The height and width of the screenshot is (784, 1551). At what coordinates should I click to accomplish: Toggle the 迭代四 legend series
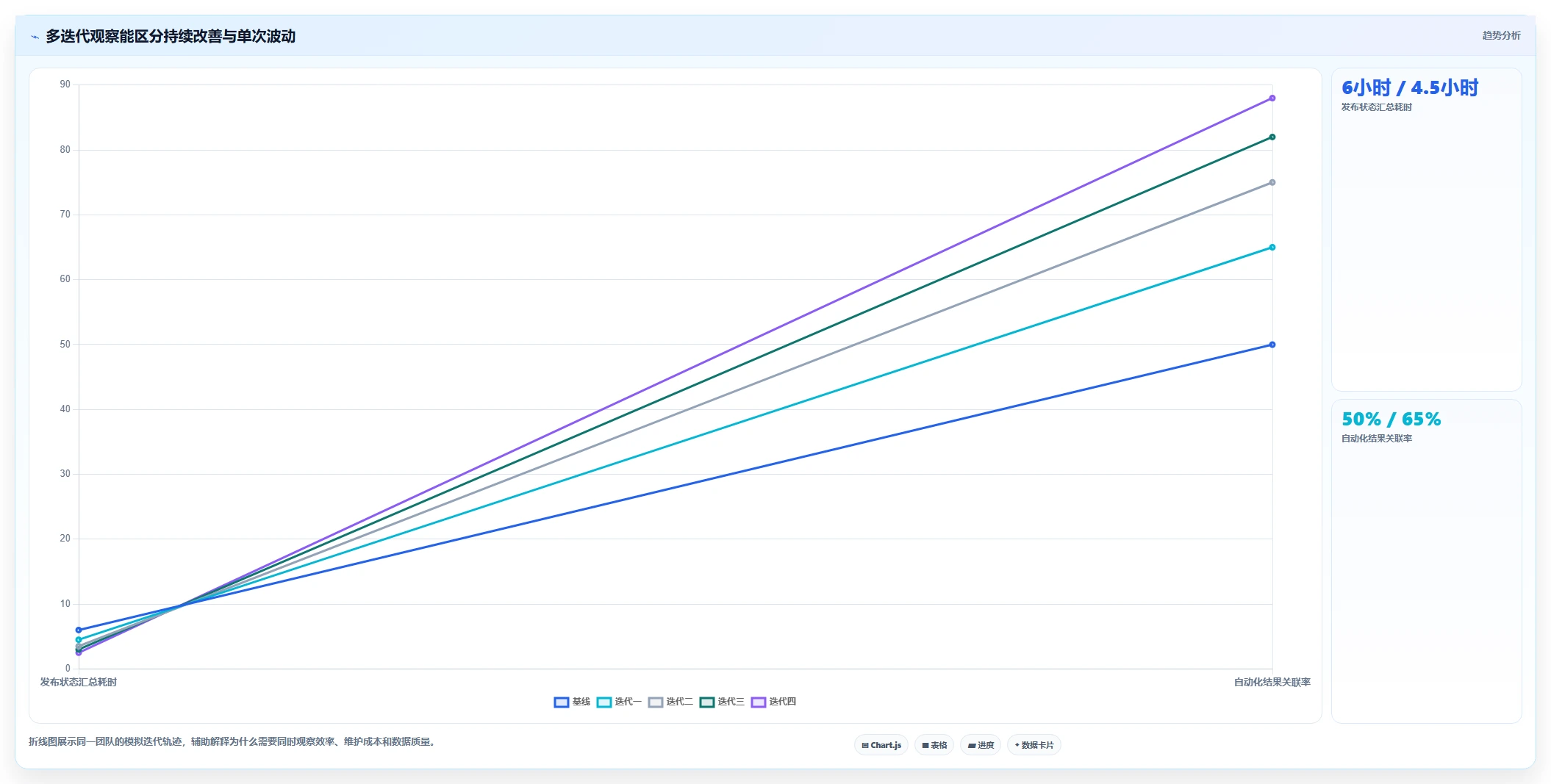coord(773,702)
